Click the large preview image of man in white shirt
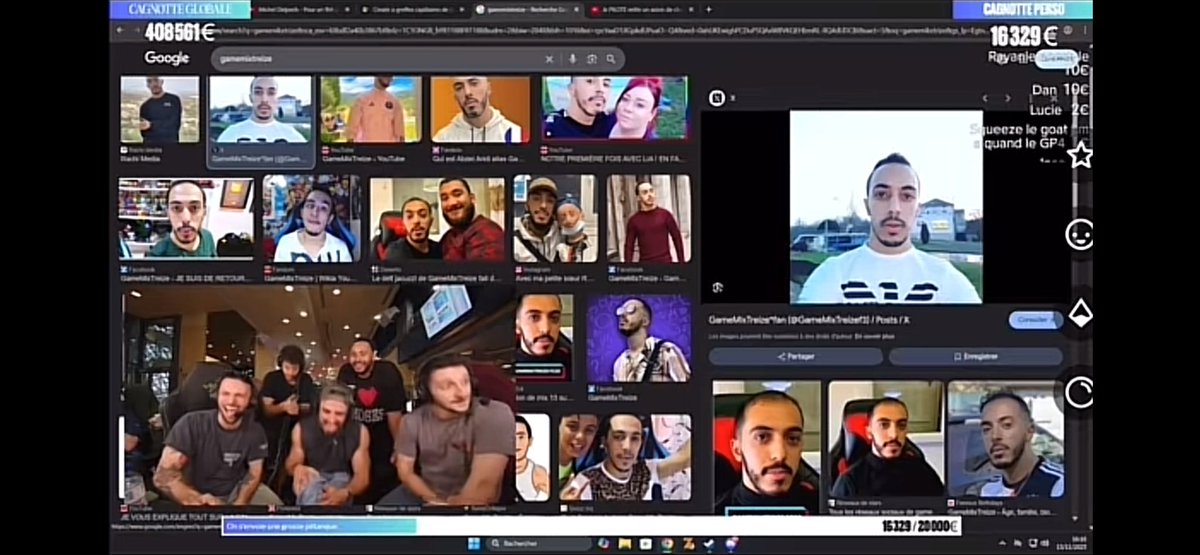The width and height of the screenshot is (1200, 555). coord(886,207)
